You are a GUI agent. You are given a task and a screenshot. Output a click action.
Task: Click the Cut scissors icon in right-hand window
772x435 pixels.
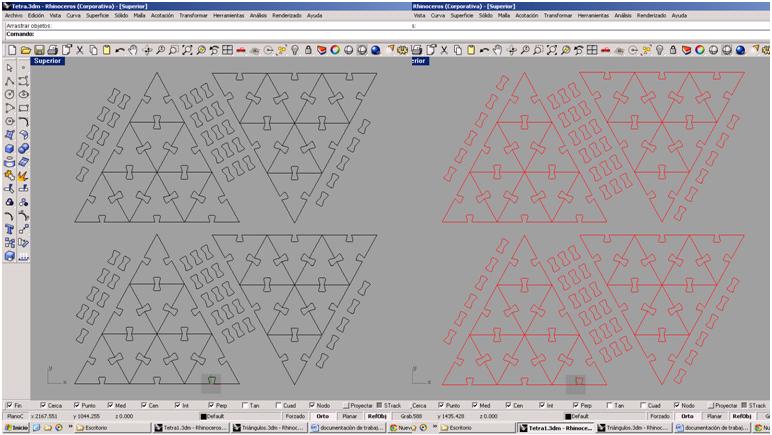[444, 50]
